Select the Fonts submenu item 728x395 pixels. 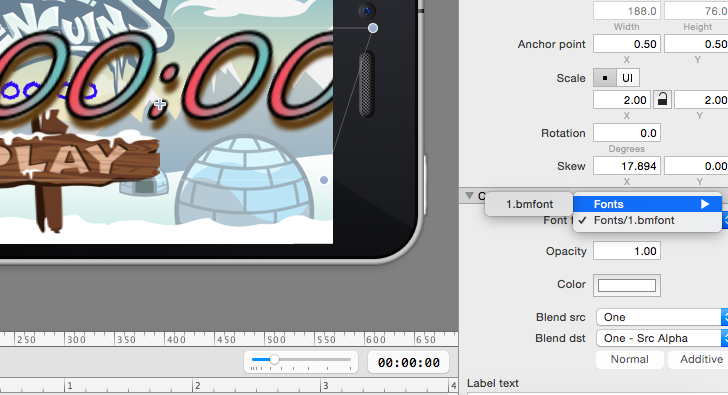647,204
